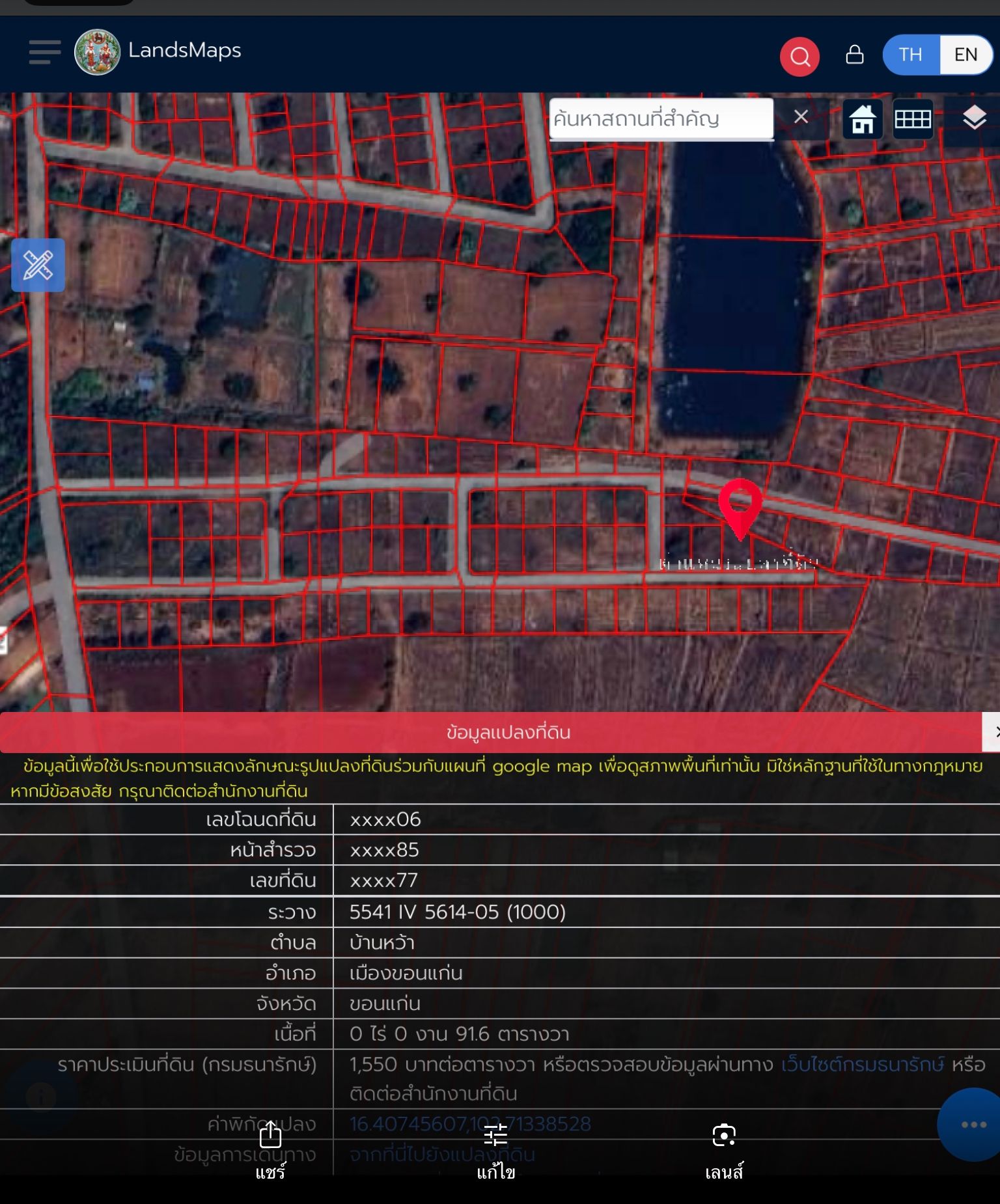Switch language to TH
The image size is (1000, 1204).
911,55
